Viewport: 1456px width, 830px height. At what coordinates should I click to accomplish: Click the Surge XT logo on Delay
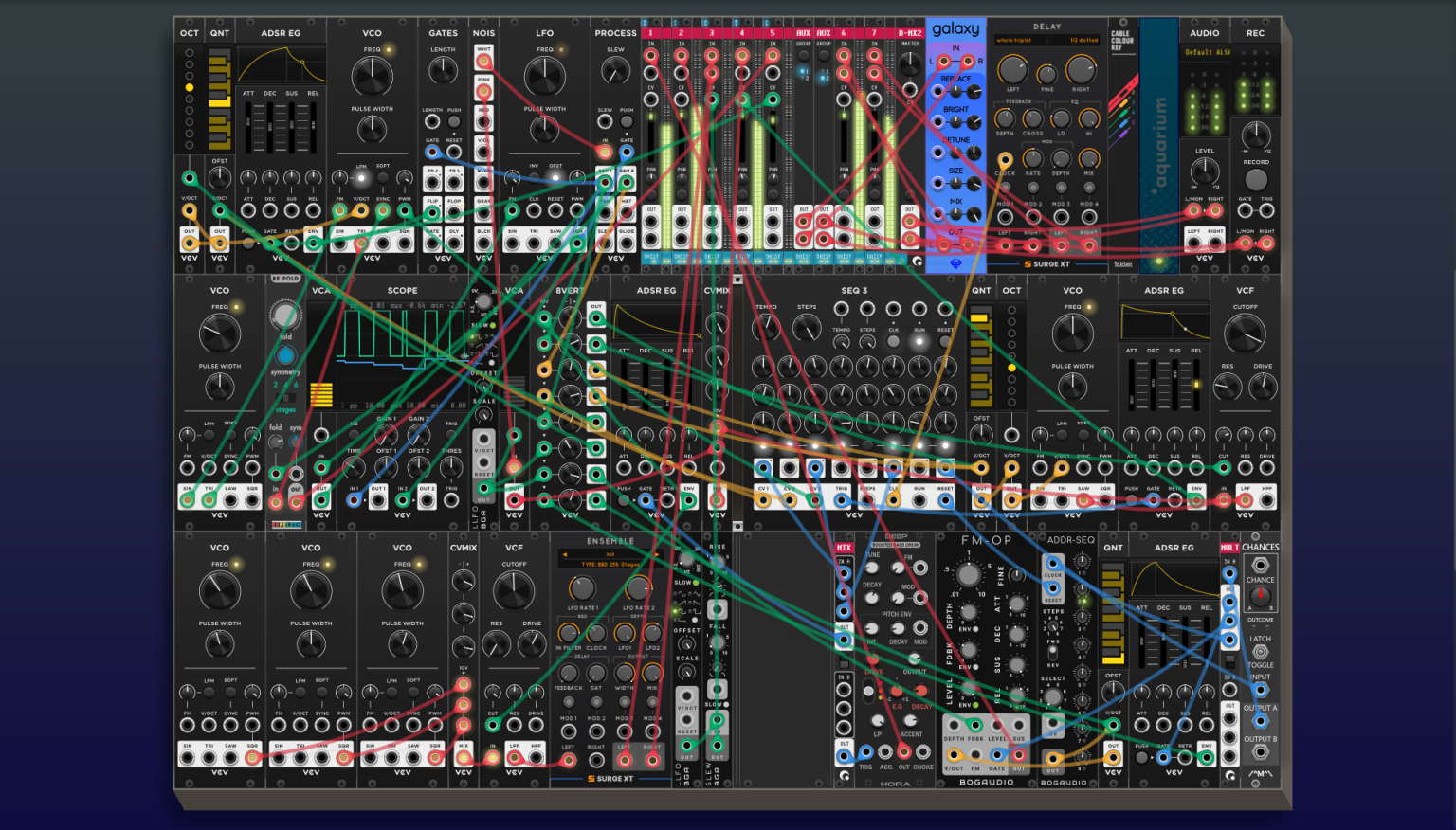pos(1046,264)
